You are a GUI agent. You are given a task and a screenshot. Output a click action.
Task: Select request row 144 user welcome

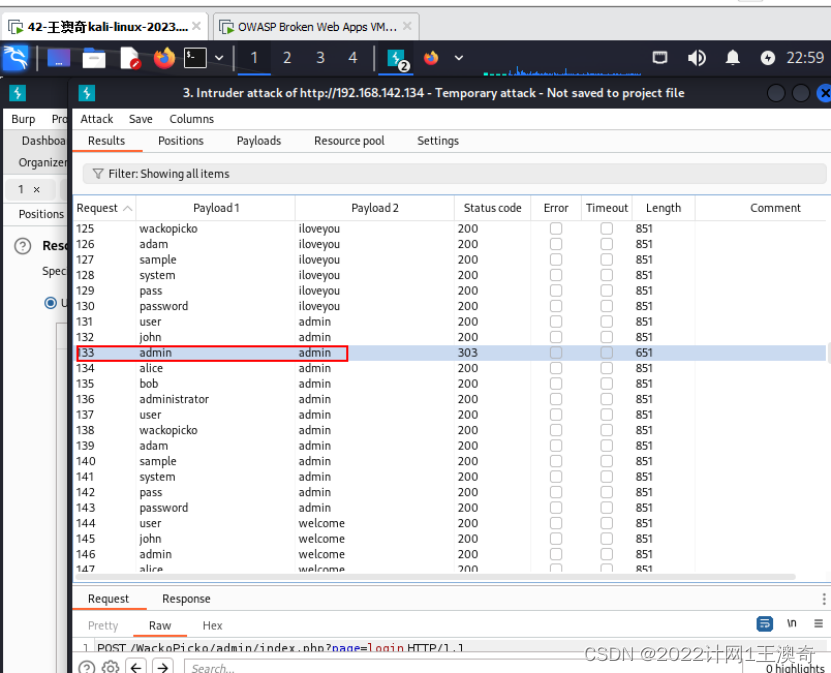450,523
